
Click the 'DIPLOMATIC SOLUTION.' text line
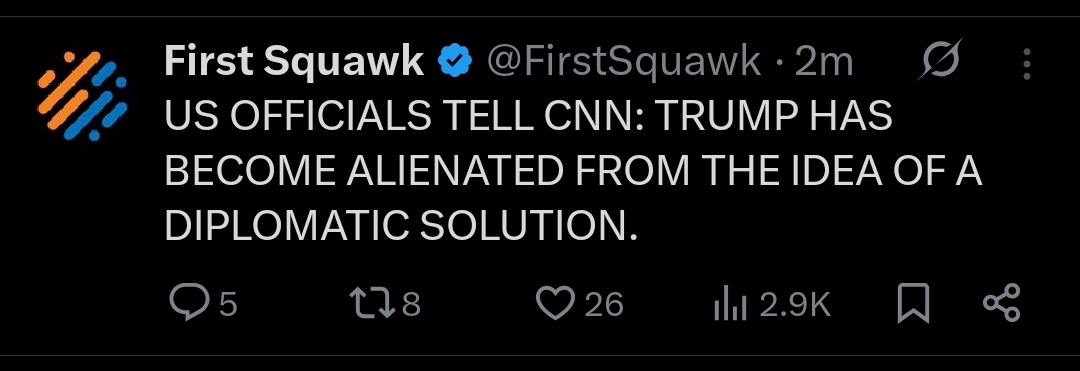pos(402,225)
